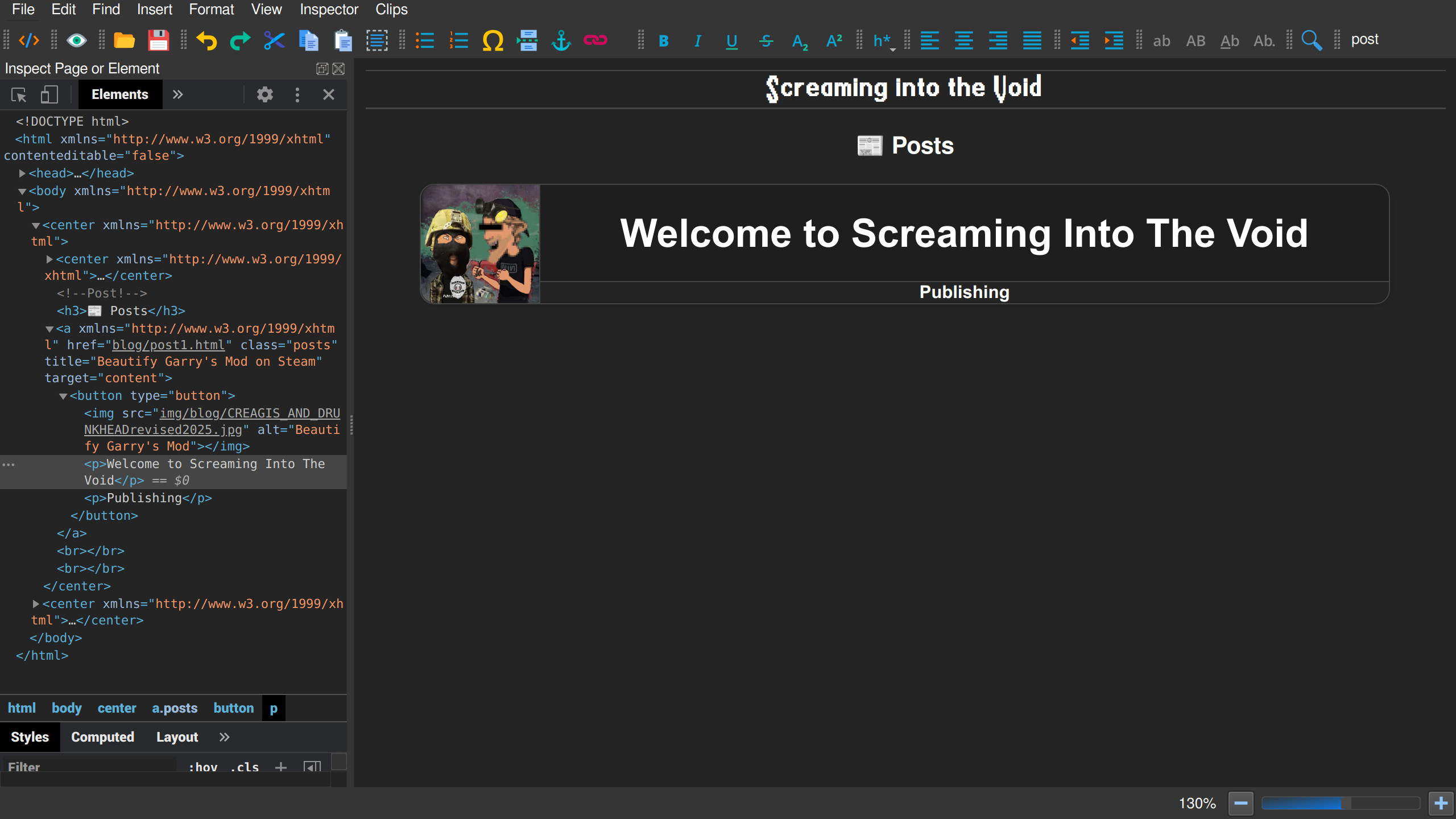Click the anchor insert ID icon

coord(561,40)
